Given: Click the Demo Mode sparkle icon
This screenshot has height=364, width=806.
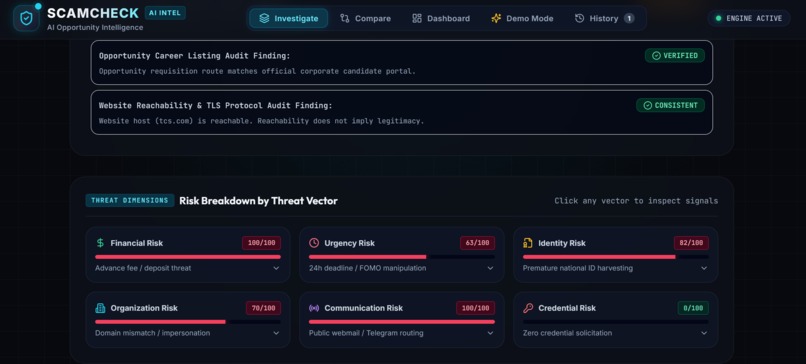Looking at the screenshot, I should click(496, 19).
